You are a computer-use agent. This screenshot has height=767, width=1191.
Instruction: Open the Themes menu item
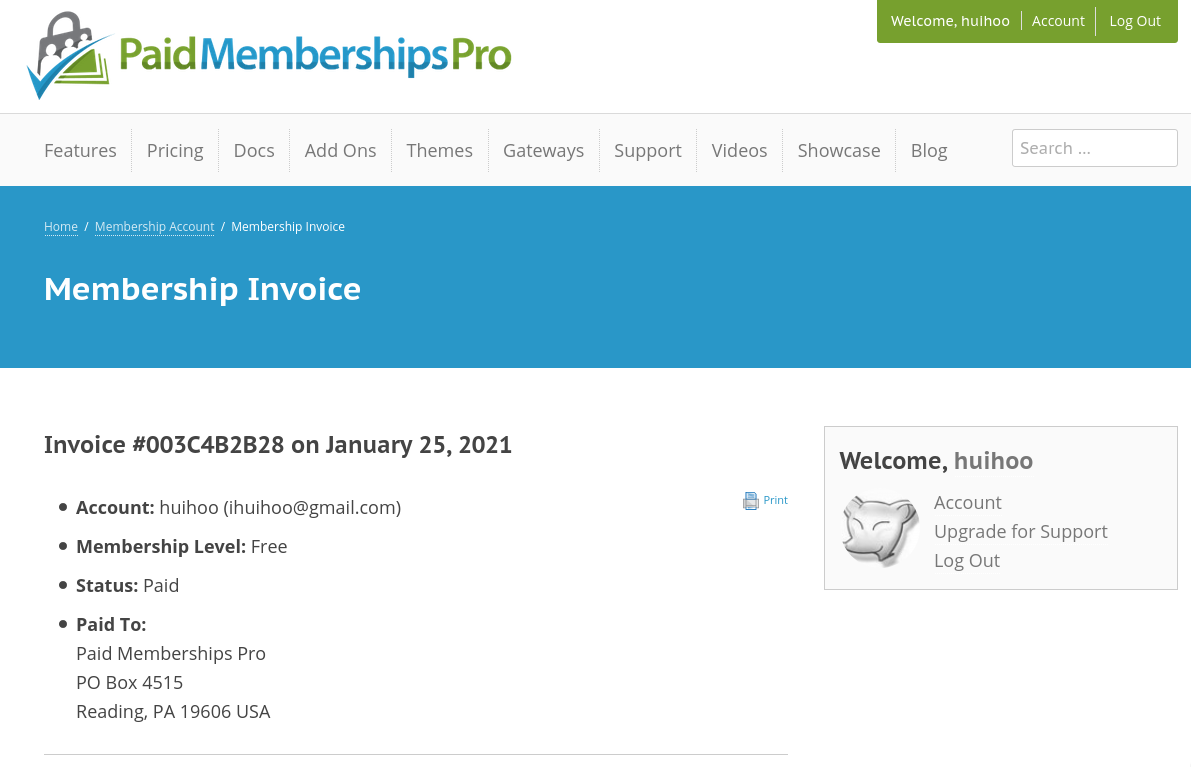[x=439, y=150]
